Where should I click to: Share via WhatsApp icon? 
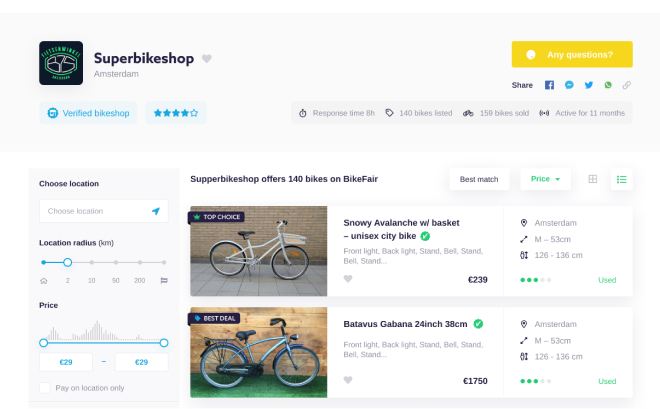pos(608,86)
